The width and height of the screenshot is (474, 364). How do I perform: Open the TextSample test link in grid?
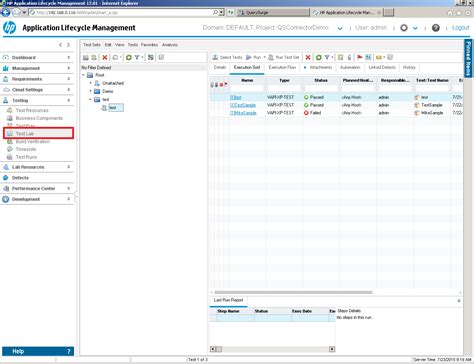(x=243, y=105)
